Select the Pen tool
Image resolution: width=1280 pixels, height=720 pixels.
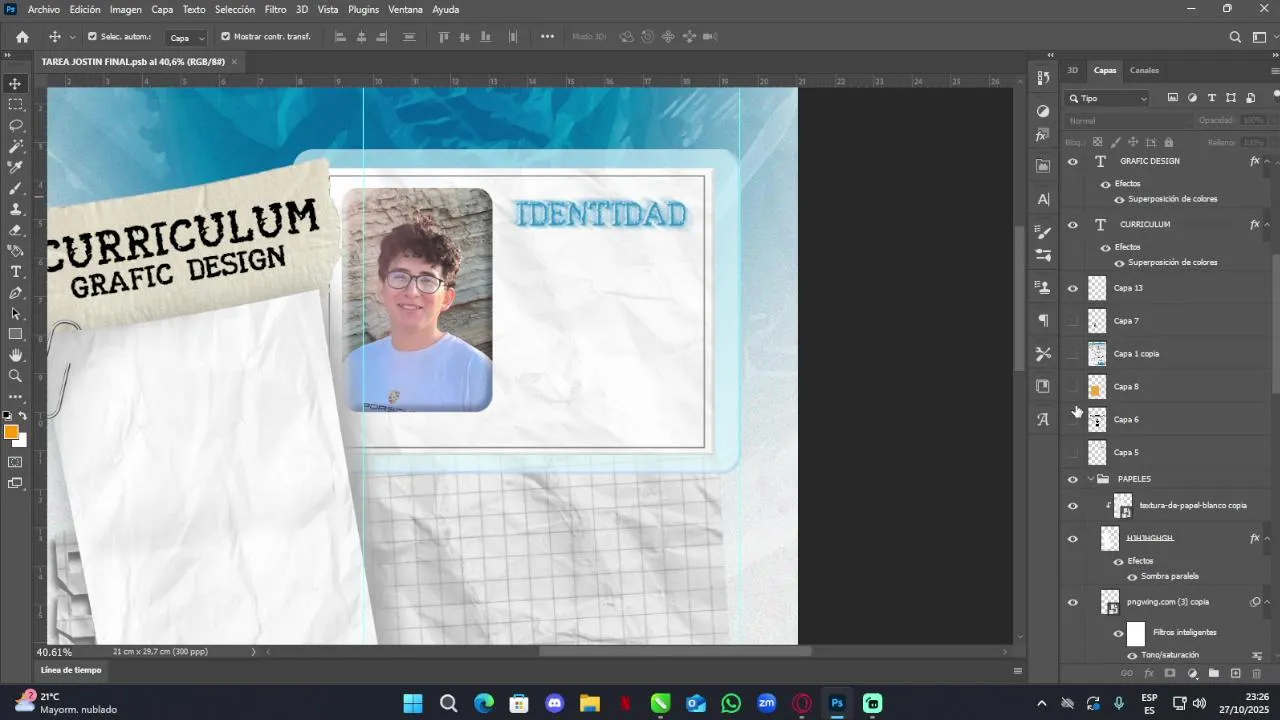tap(15, 293)
